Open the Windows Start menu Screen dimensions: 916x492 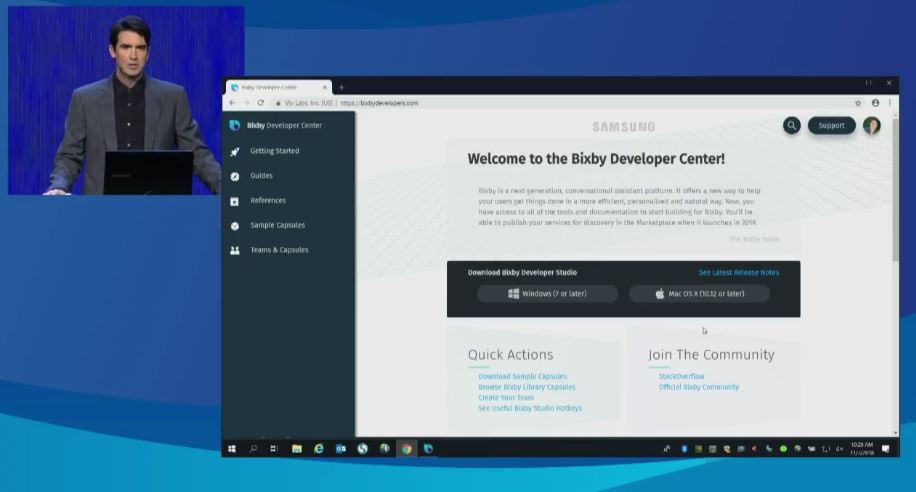coord(232,449)
